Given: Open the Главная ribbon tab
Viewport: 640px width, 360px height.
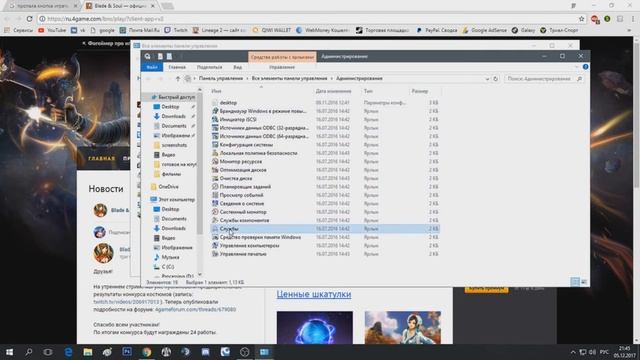Looking at the screenshot, I should tap(177, 67).
